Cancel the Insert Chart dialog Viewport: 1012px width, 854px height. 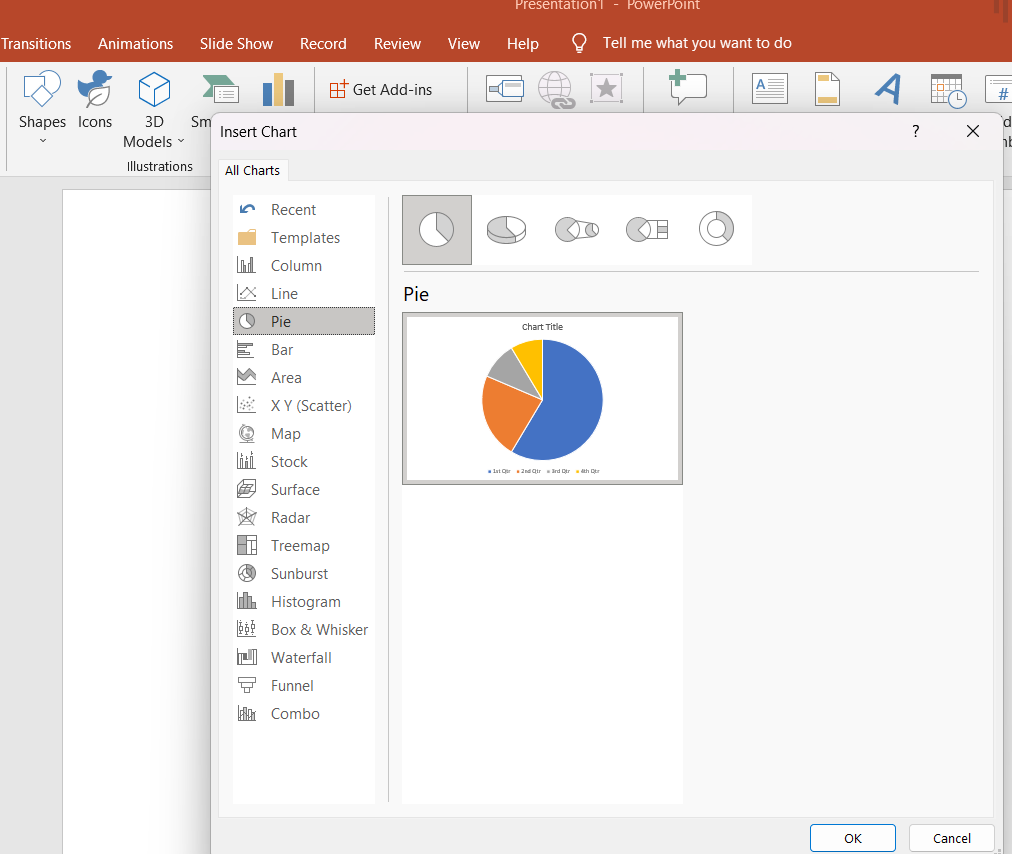(951, 838)
